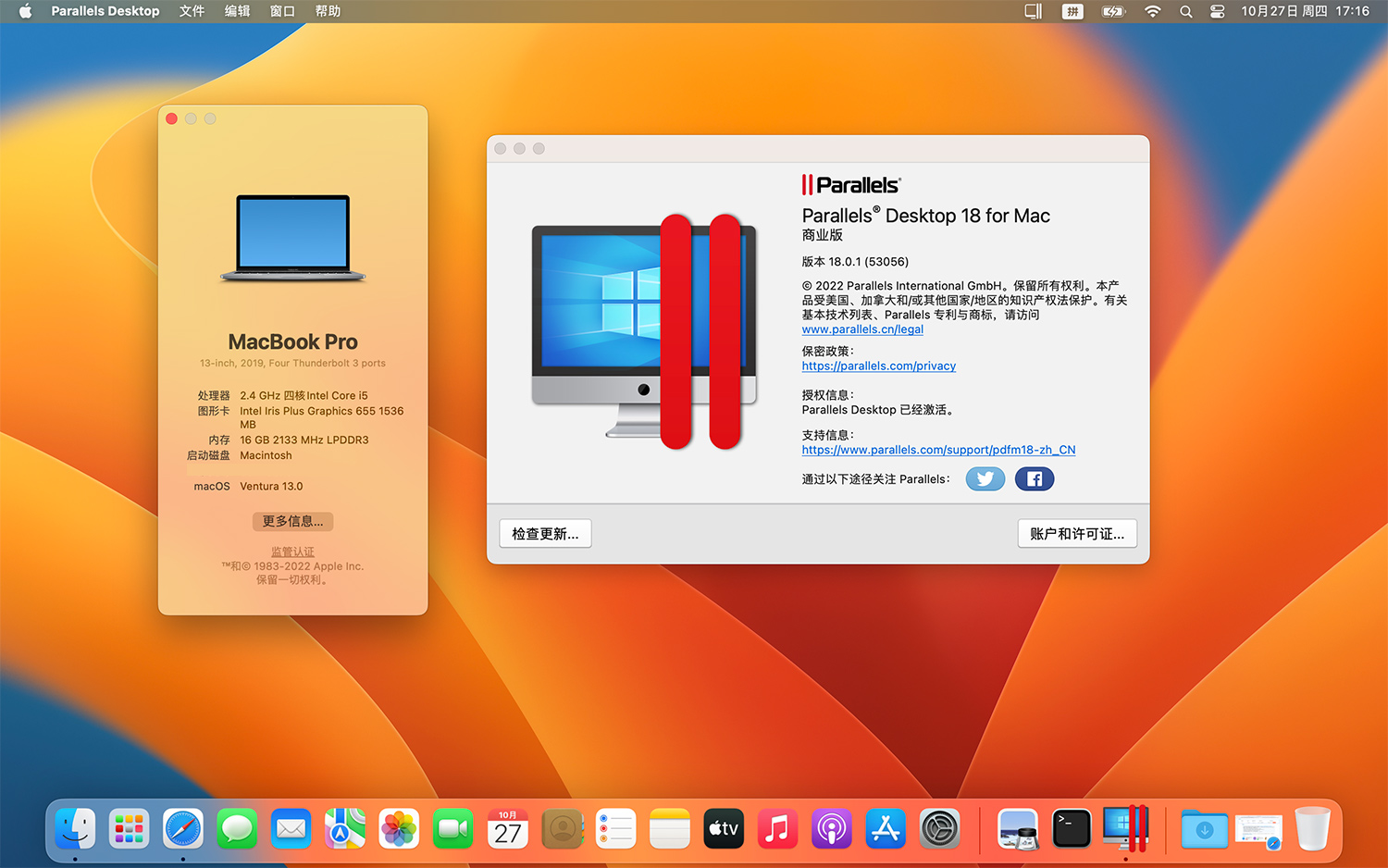Launch FaceTime from the Dock
The height and width of the screenshot is (868, 1388).
pyautogui.click(x=453, y=828)
